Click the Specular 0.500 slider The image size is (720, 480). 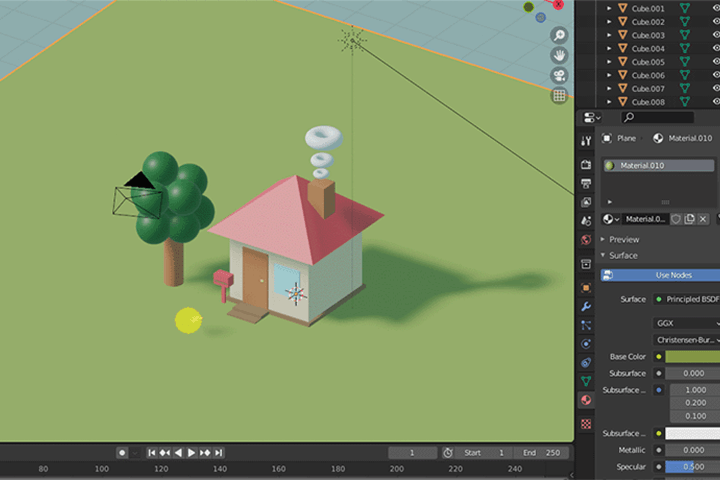[x=692, y=467]
